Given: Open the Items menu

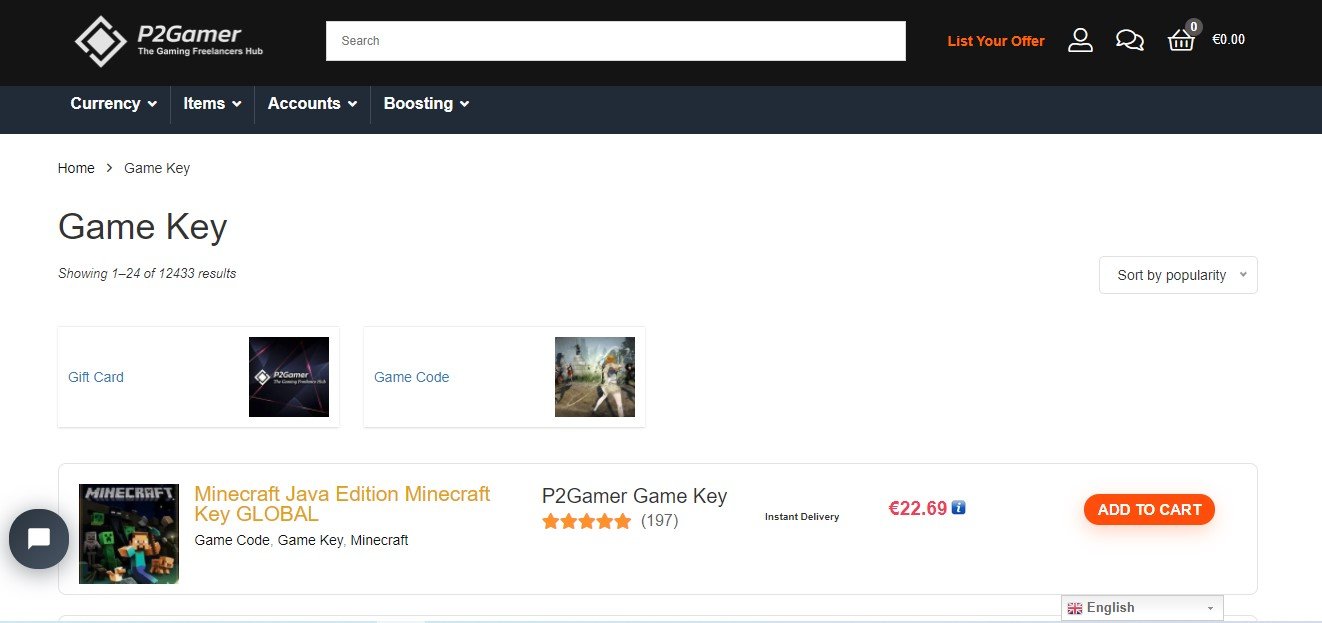Looking at the screenshot, I should point(212,103).
